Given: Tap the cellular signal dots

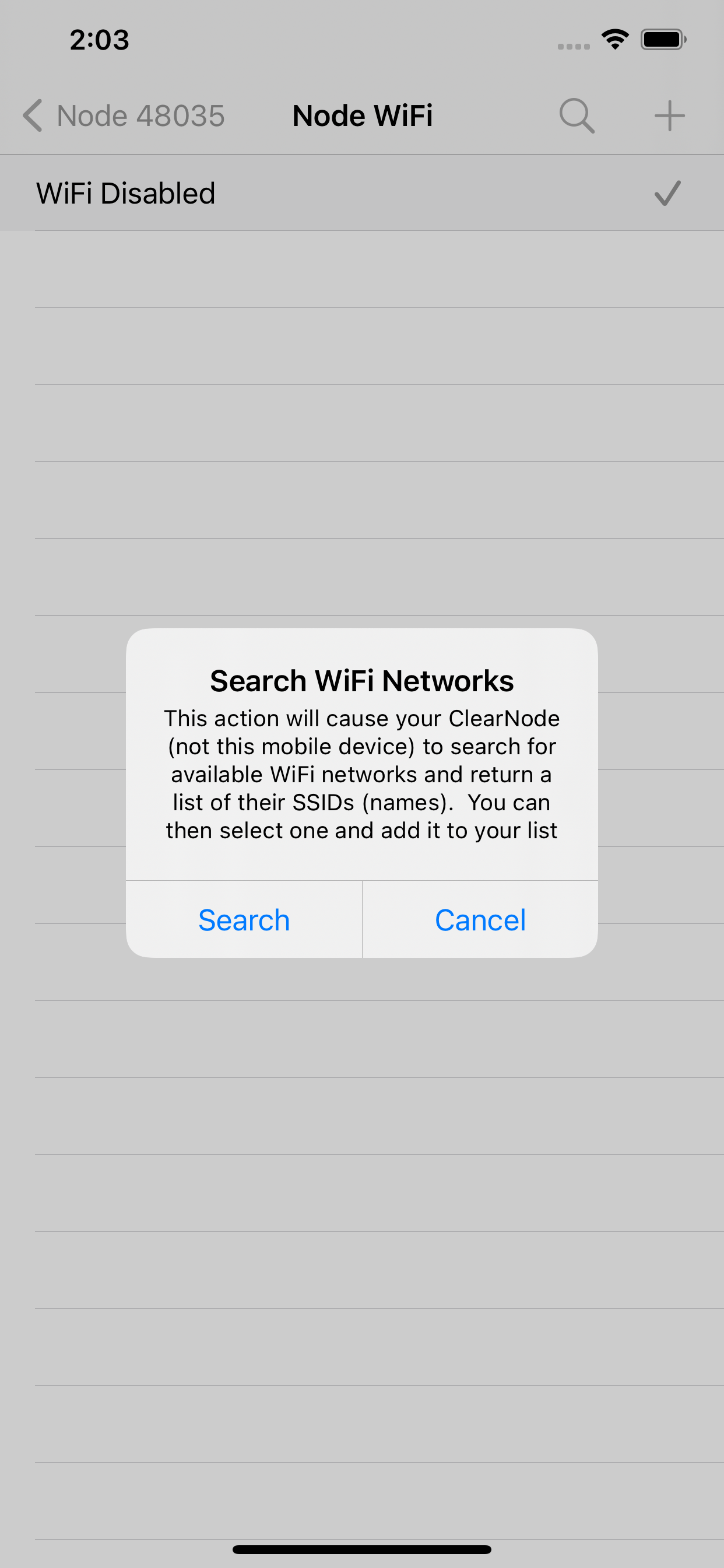Looking at the screenshot, I should pyautogui.click(x=574, y=46).
